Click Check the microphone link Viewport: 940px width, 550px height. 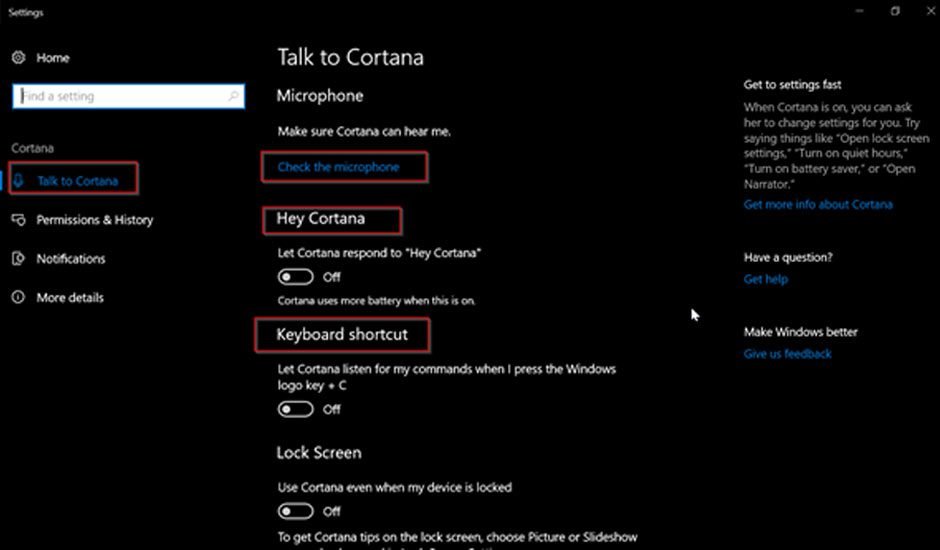click(x=338, y=167)
